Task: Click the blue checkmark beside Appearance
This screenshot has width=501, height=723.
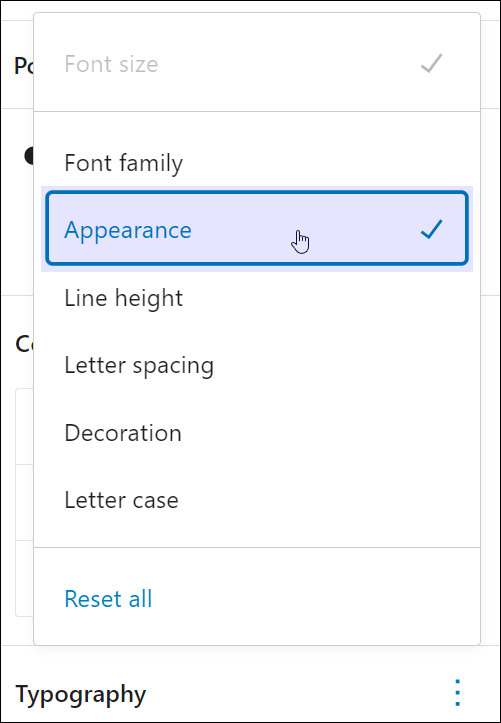Action: point(431,229)
